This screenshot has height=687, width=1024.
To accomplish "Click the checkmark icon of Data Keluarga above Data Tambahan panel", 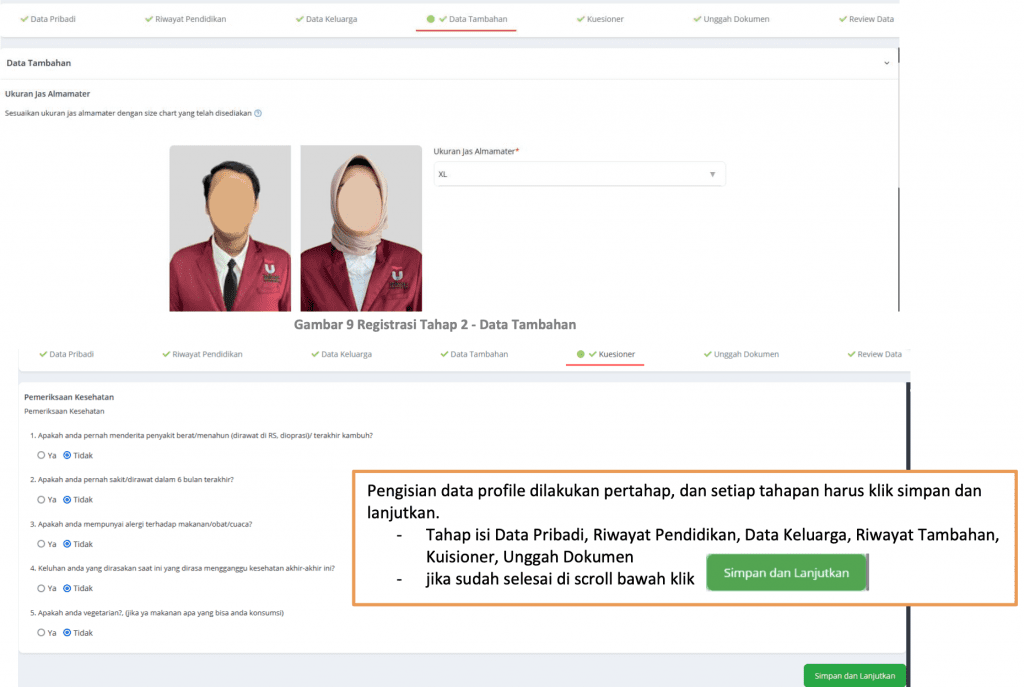I will (300, 19).
